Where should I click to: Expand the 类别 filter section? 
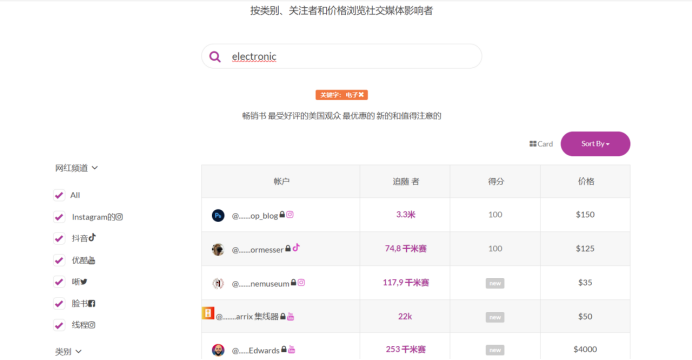click(68, 352)
